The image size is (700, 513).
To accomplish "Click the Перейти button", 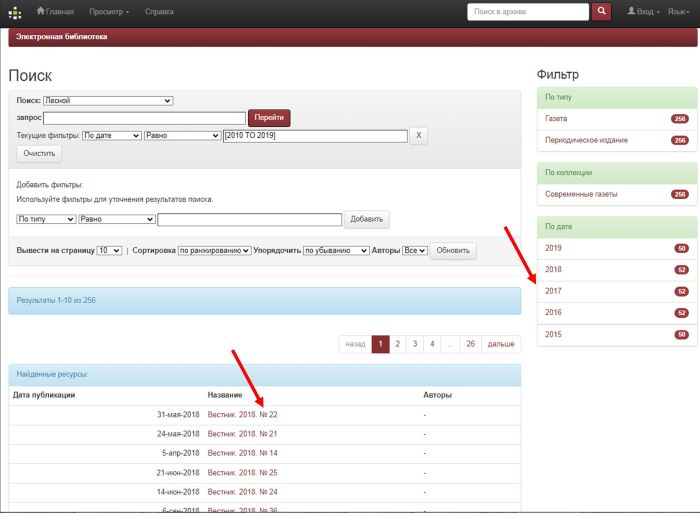I will pos(269,117).
